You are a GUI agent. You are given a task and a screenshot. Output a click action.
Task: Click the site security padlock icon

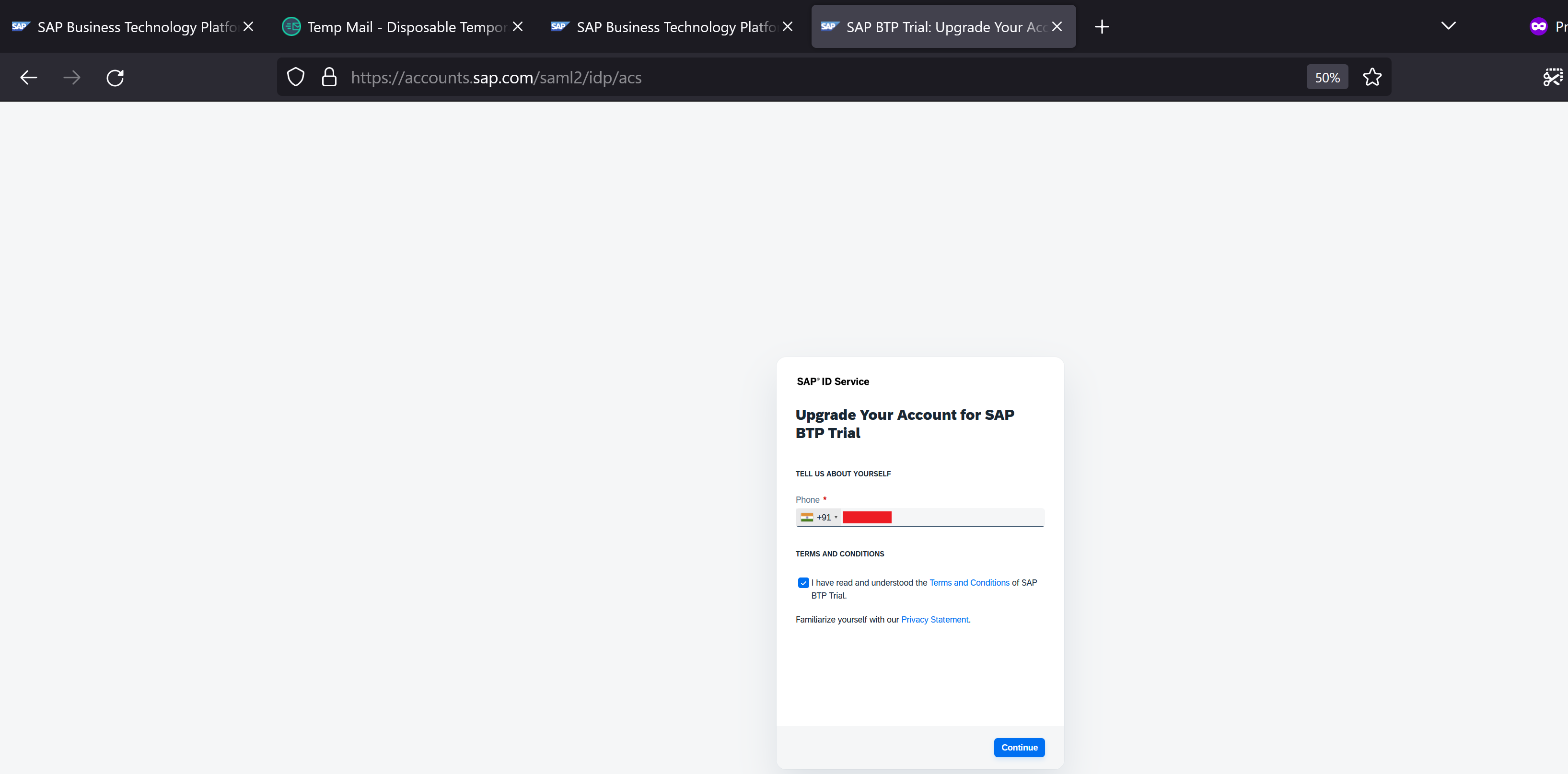coord(329,77)
